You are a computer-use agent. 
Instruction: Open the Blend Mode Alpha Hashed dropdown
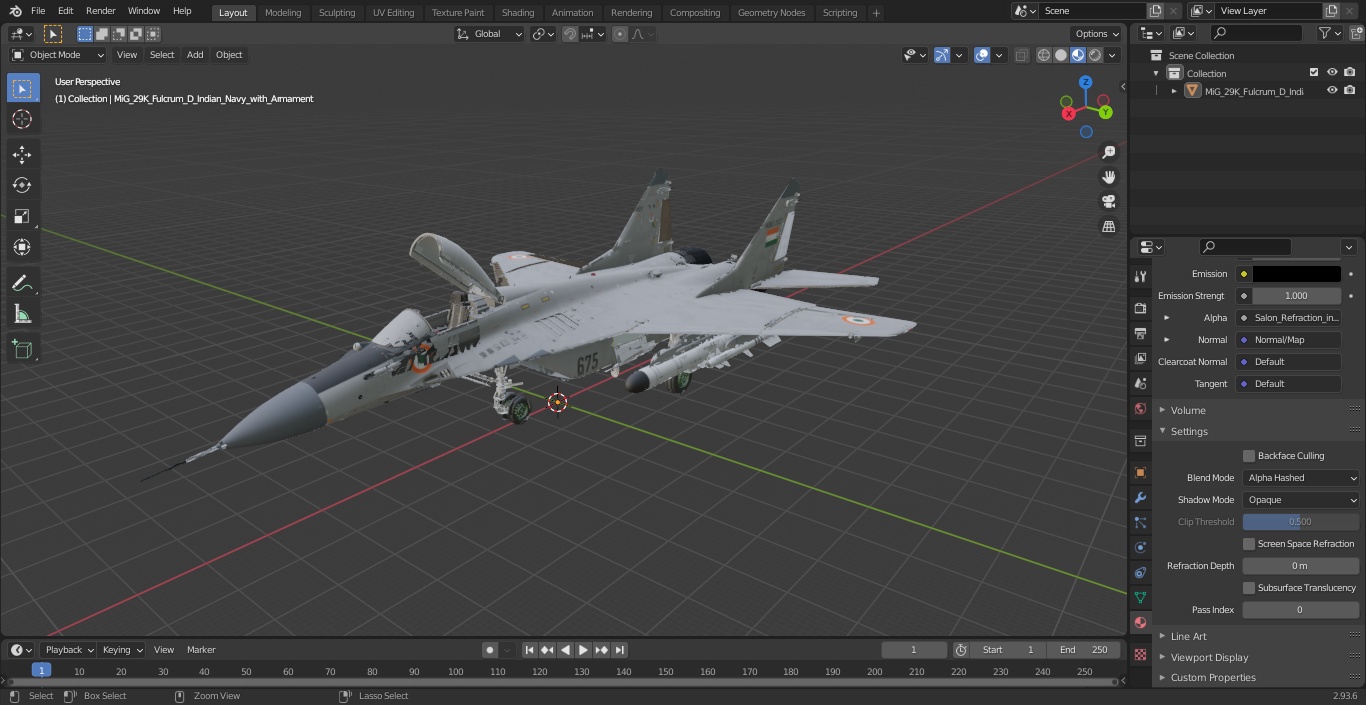pos(1301,478)
